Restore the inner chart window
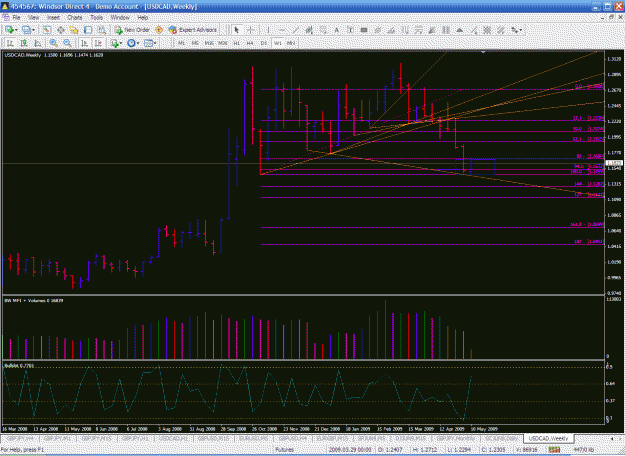Viewport: 625px width, 456px height. pos(612,18)
